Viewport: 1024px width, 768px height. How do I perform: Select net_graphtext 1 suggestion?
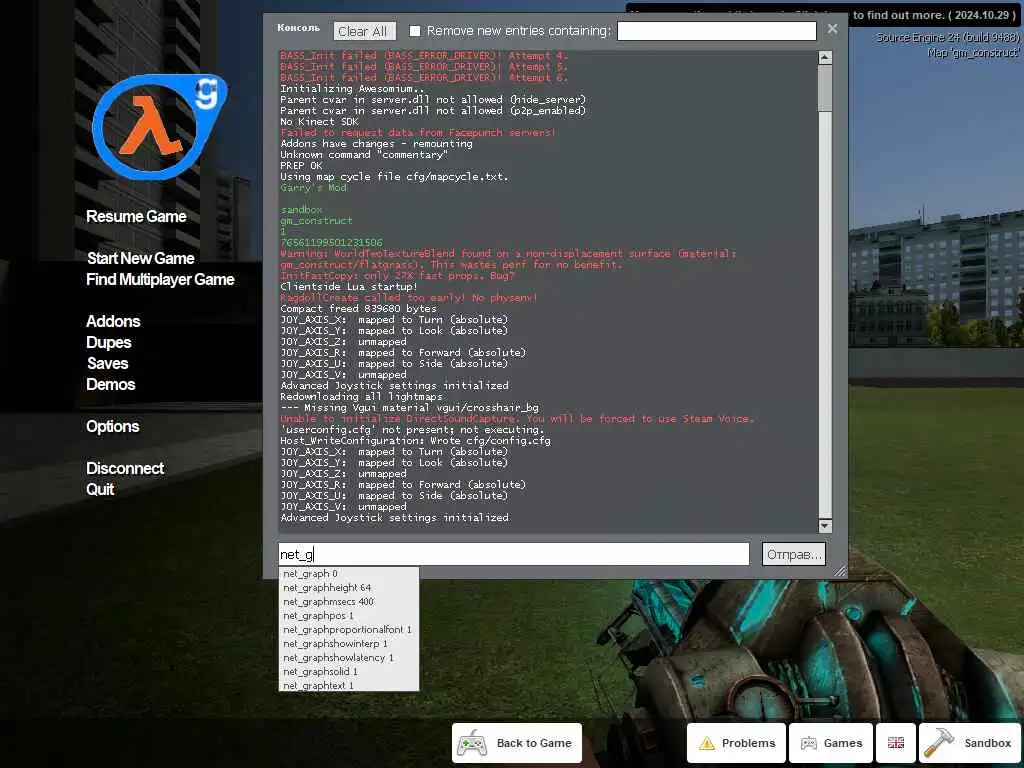349,685
